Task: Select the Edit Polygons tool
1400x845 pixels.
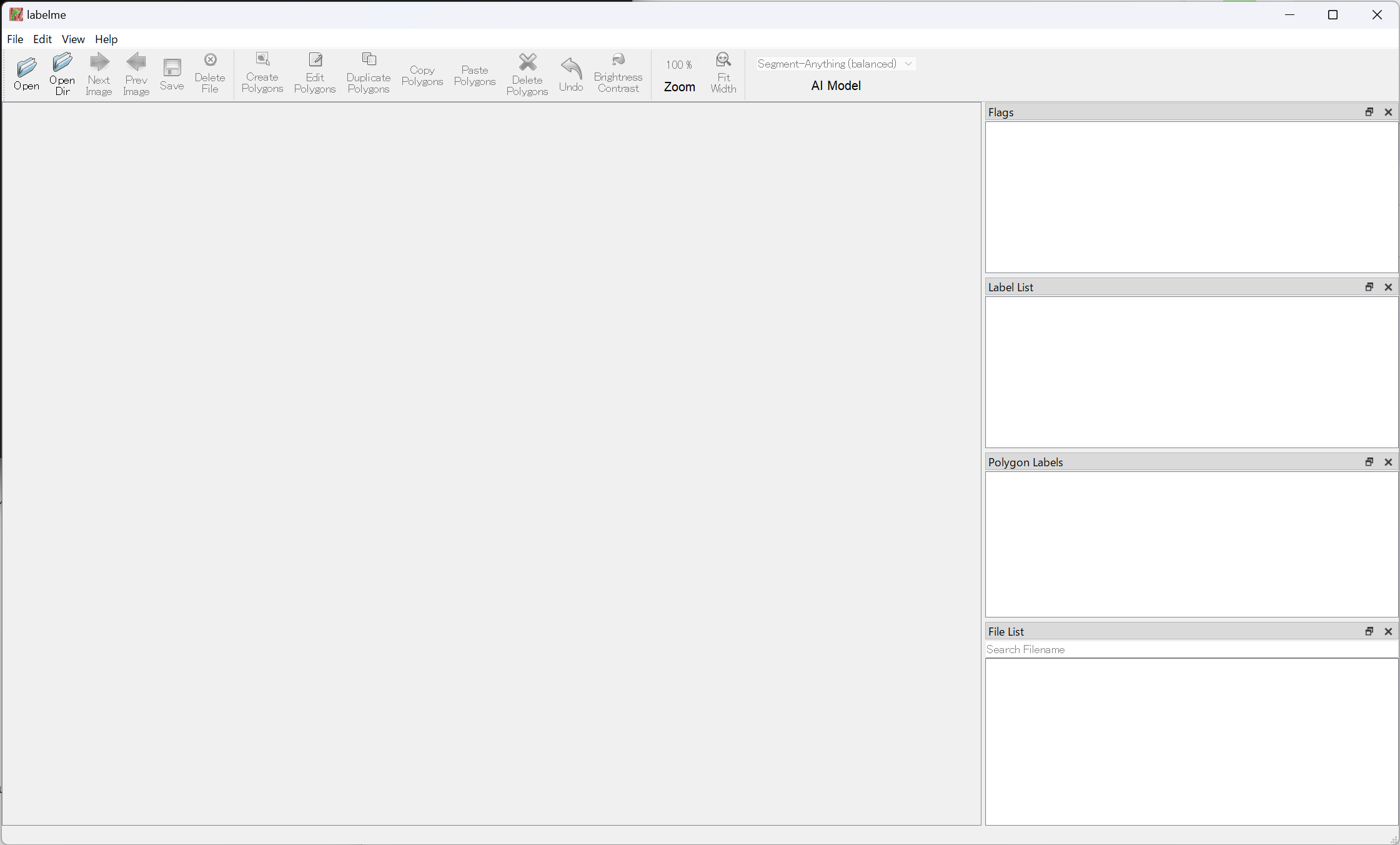Action: click(x=315, y=60)
